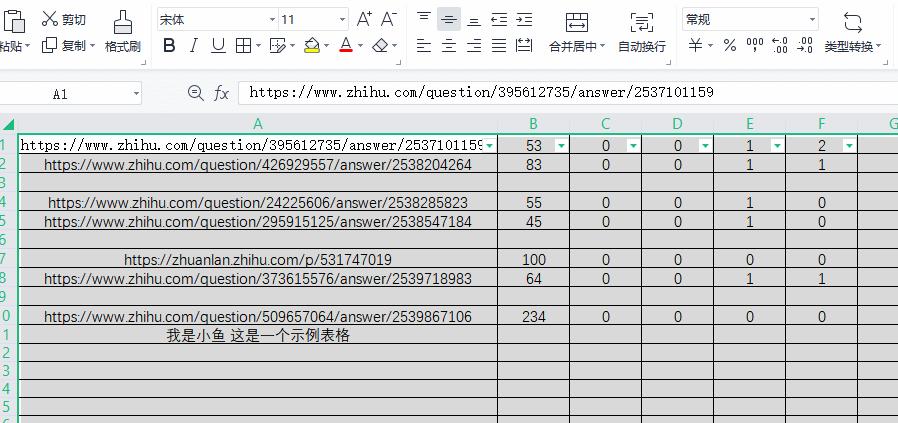Click the fx insert function button
The image size is (898, 423).
point(221,93)
